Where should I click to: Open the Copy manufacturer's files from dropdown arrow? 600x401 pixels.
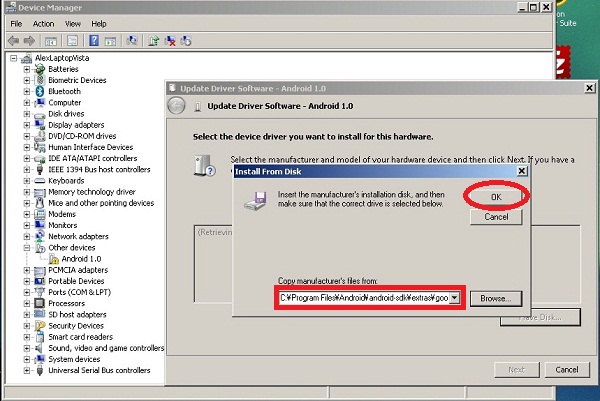(454, 298)
